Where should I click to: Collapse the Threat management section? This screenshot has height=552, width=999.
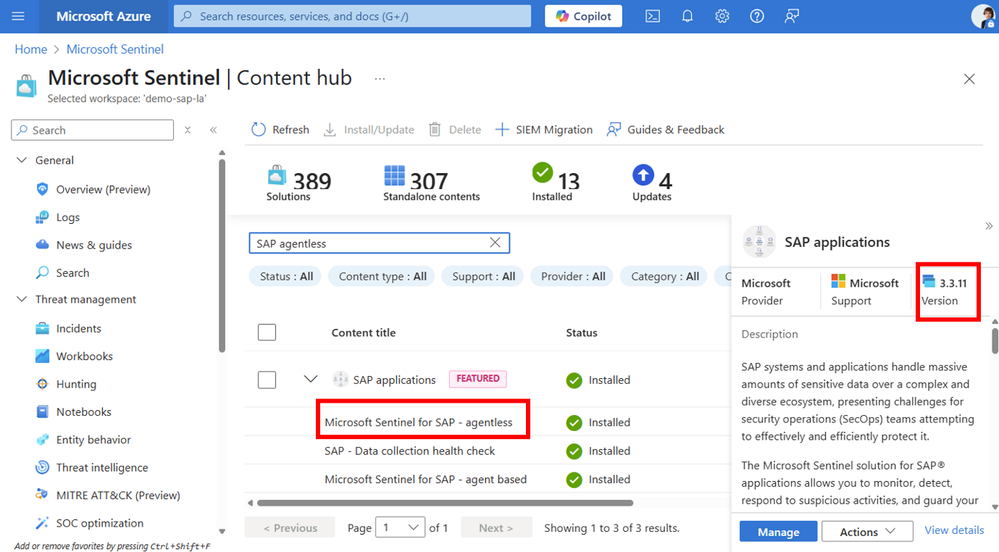(22, 299)
